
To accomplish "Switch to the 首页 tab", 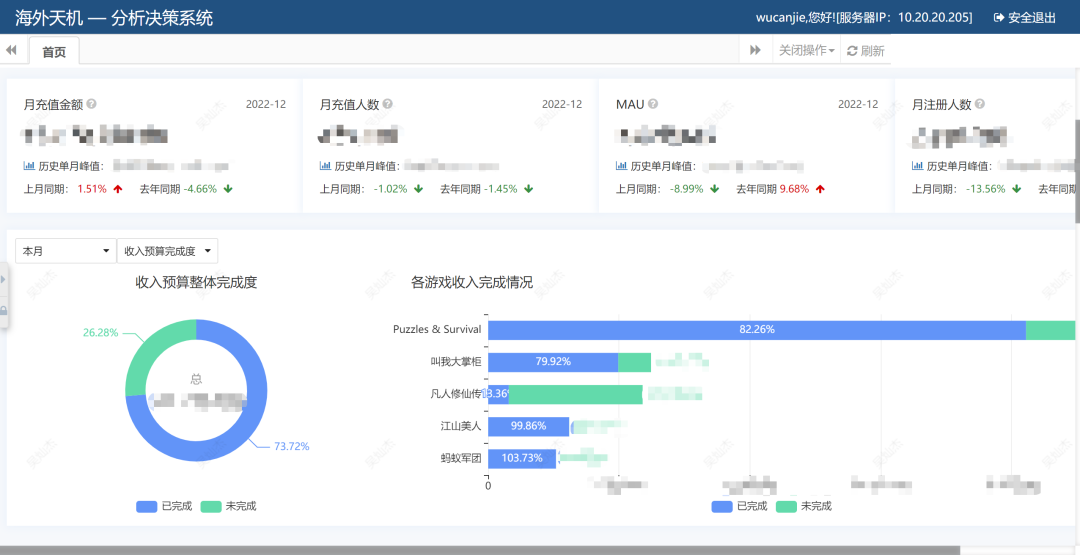I will 54,52.
